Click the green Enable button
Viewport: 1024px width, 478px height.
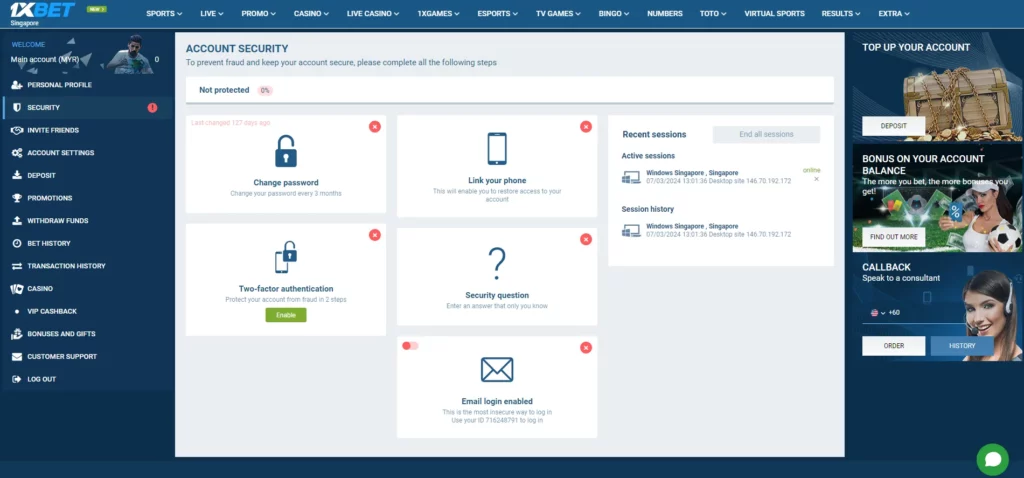[x=286, y=315]
